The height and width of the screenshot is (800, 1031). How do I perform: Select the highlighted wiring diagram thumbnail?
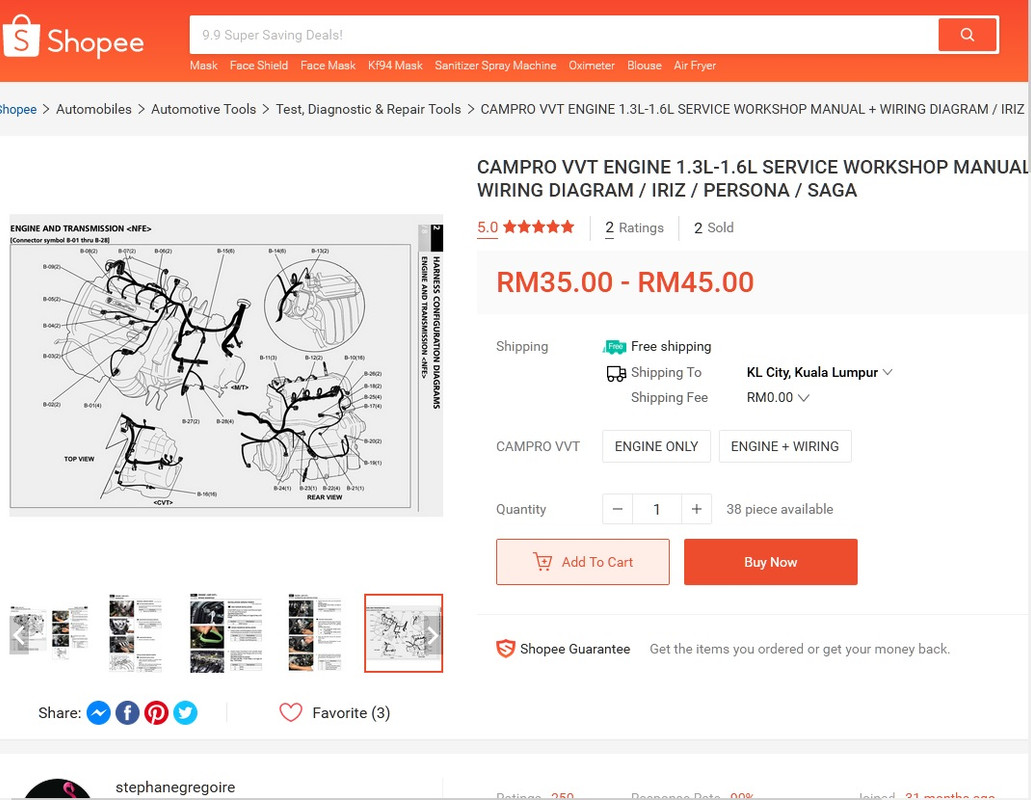click(x=403, y=633)
